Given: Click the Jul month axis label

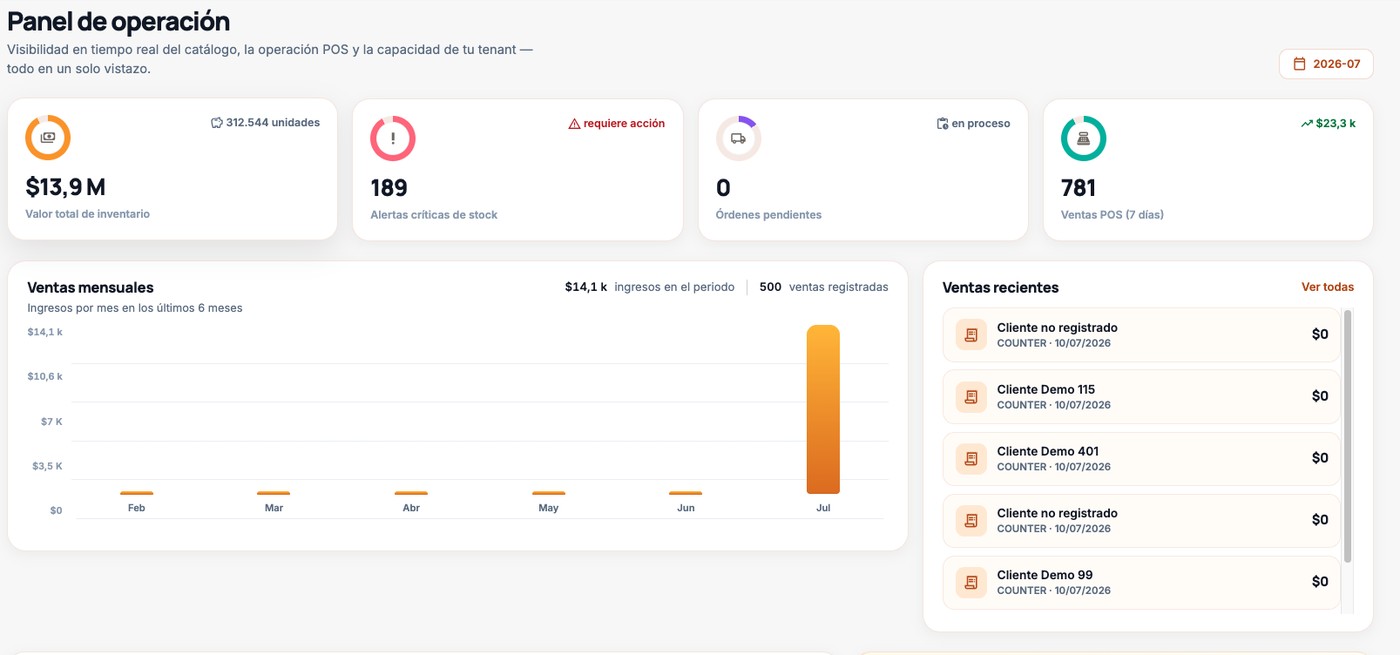Looking at the screenshot, I should pos(823,508).
